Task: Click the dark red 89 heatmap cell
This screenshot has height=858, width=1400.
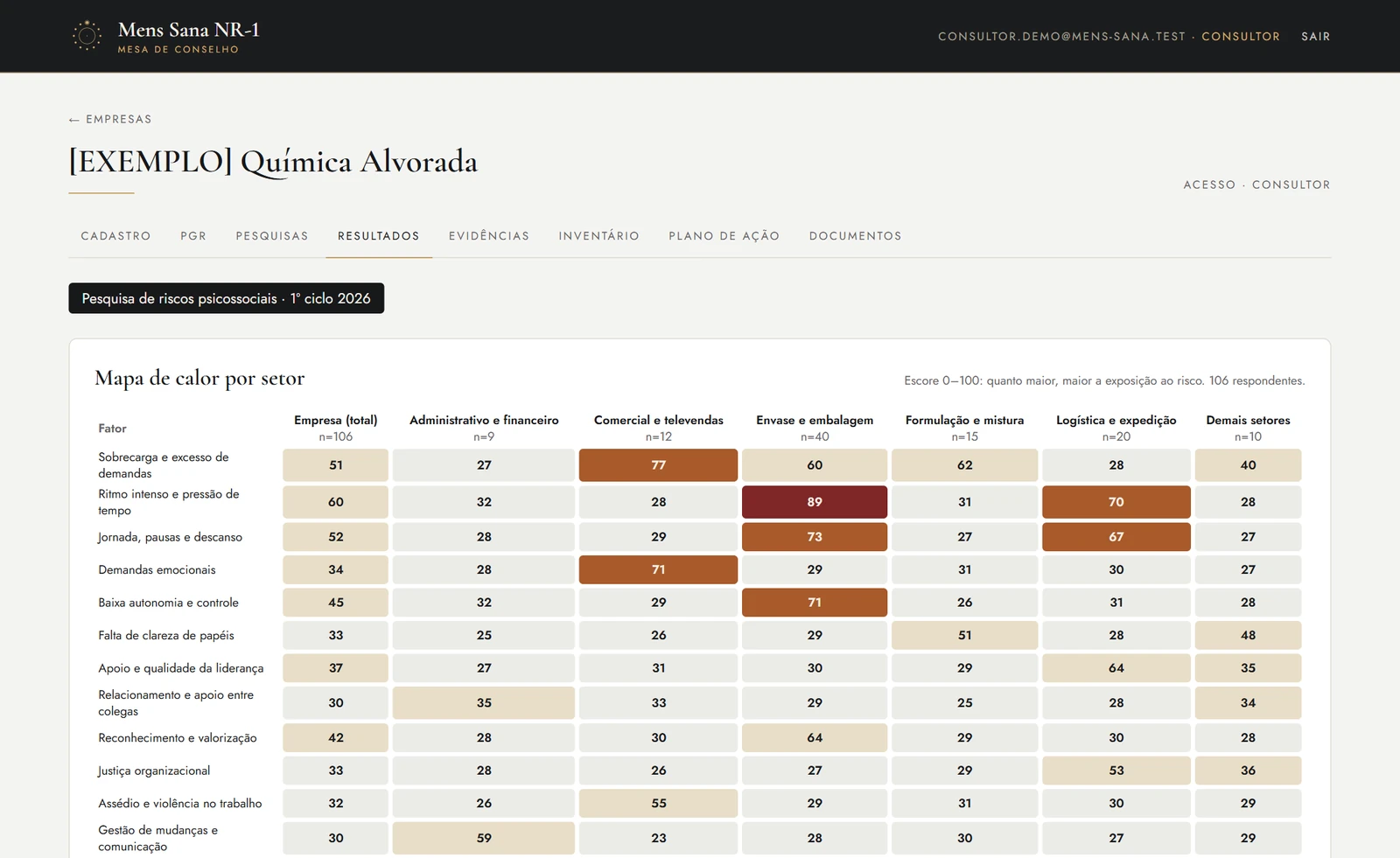Action: point(815,502)
